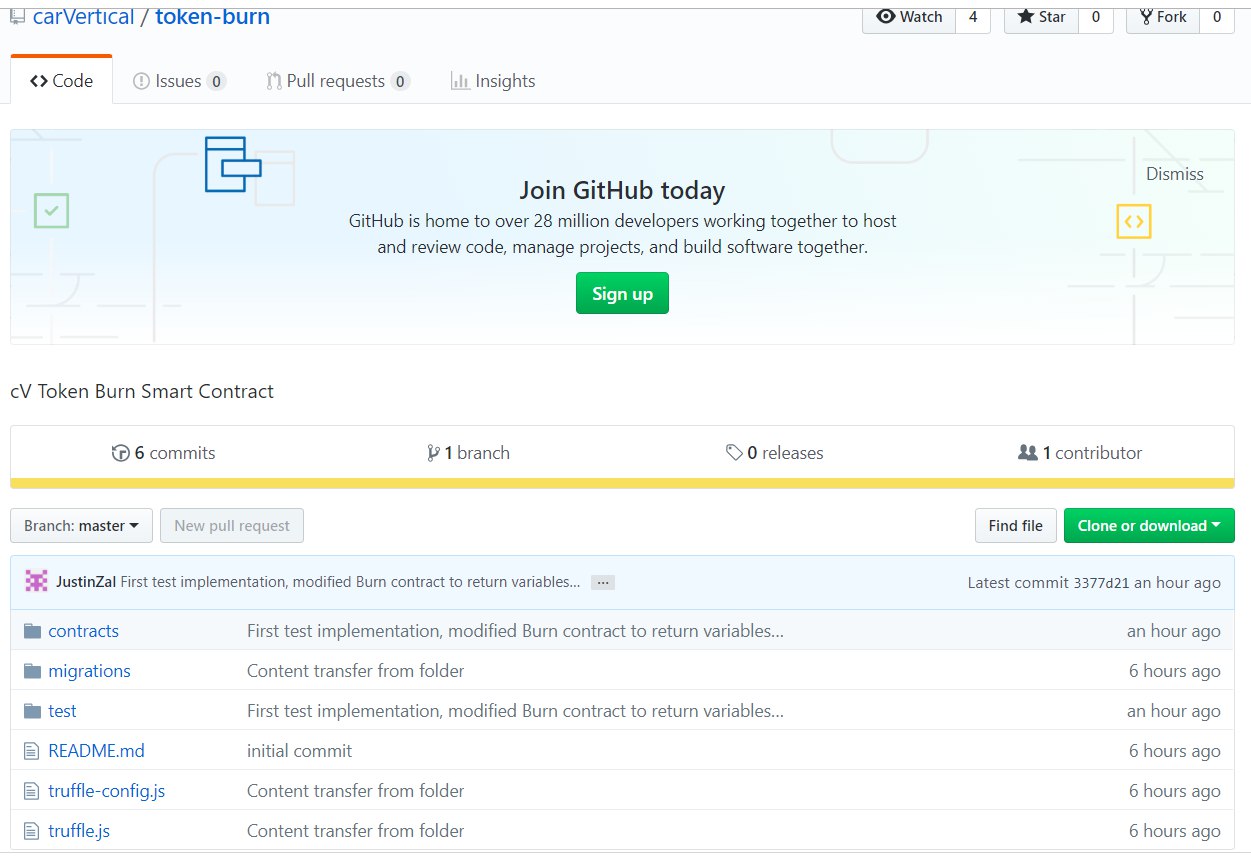1251x856 pixels.
Task: Click the watchers count 4
Action: pyautogui.click(x=973, y=17)
